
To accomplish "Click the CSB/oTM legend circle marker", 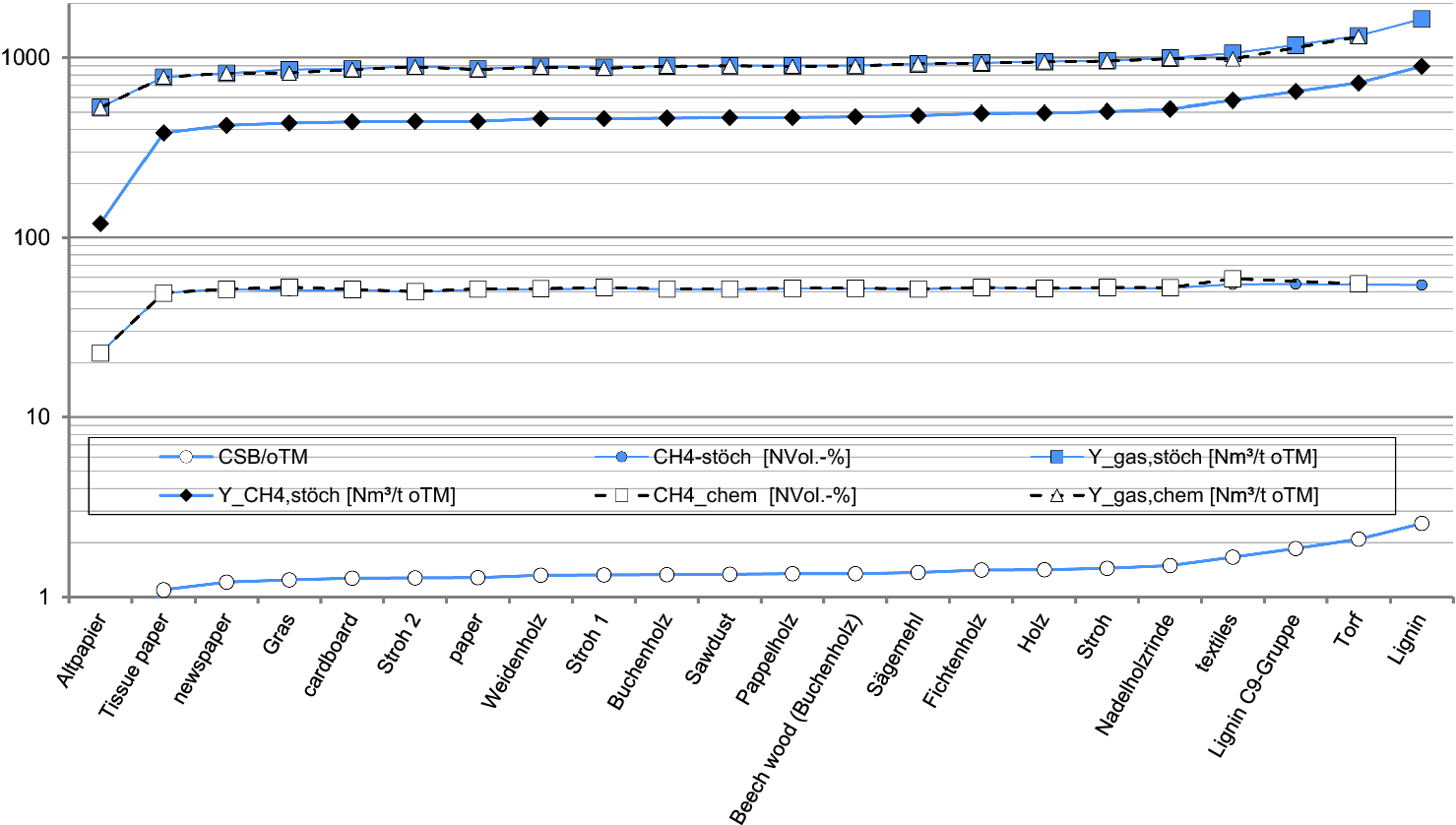I will click(185, 457).
